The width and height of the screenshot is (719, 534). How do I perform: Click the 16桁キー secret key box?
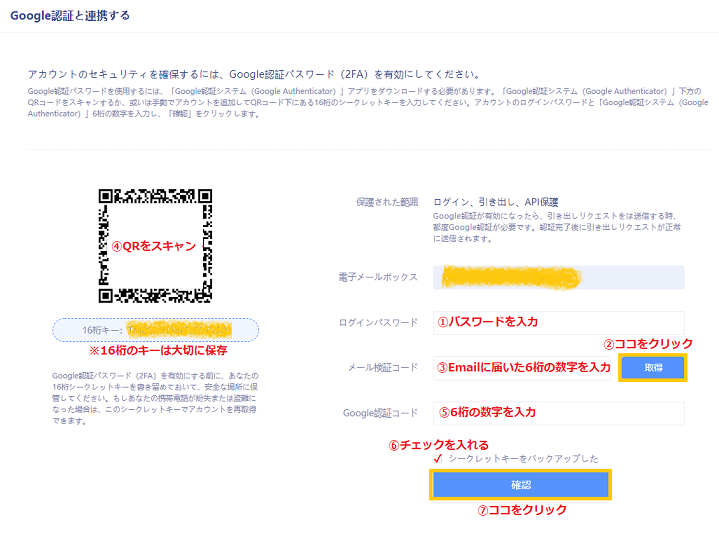pos(155,330)
